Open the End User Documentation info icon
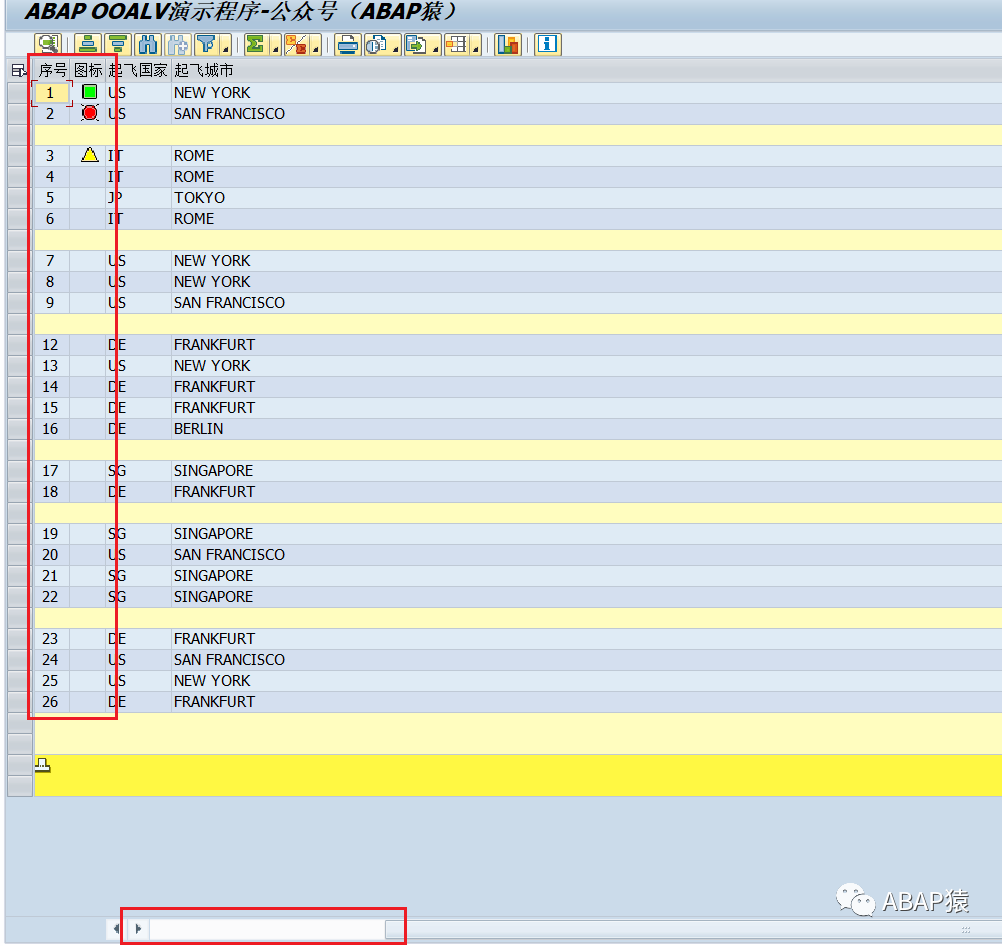The width and height of the screenshot is (1002, 946). pyautogui.click(x=548, y=45)
